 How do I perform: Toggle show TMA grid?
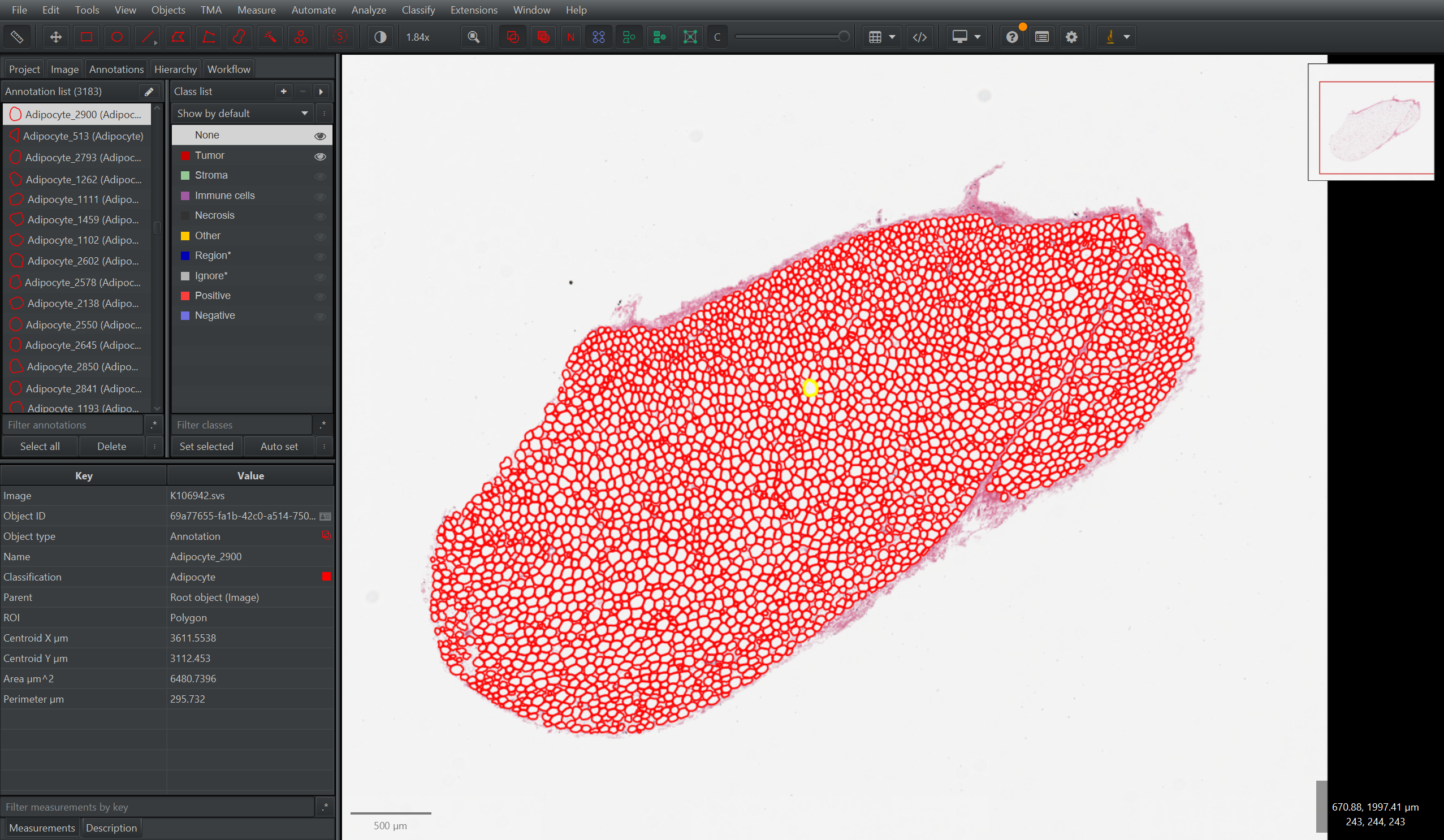[x=599, y=37]
